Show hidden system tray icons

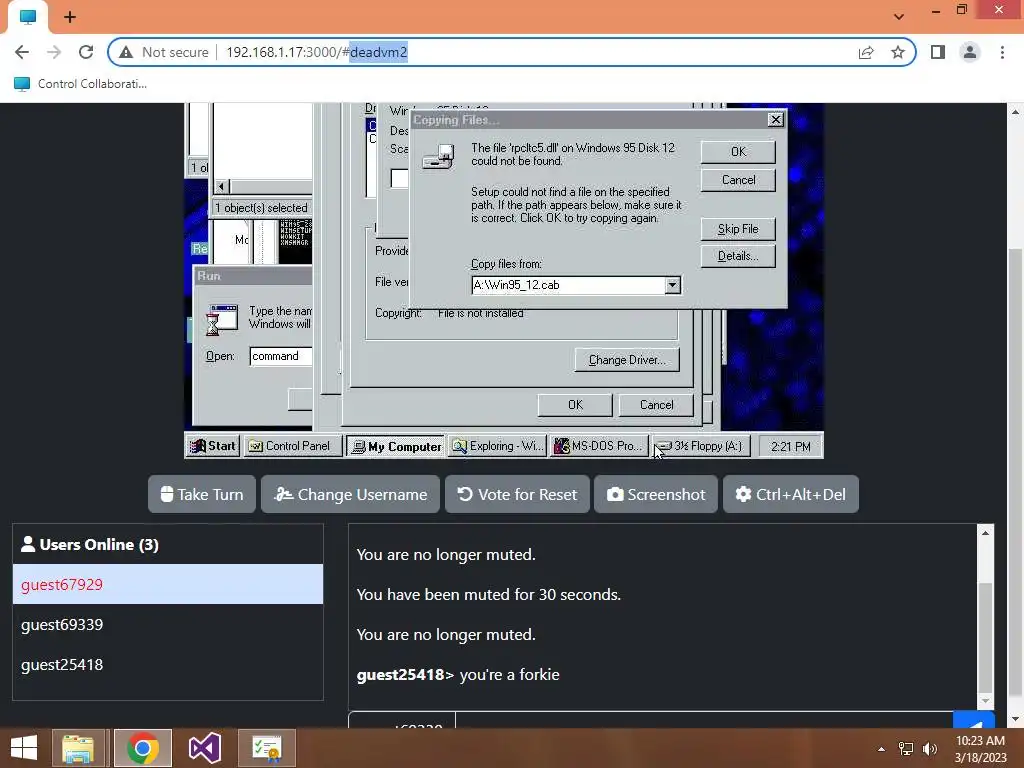881,749
